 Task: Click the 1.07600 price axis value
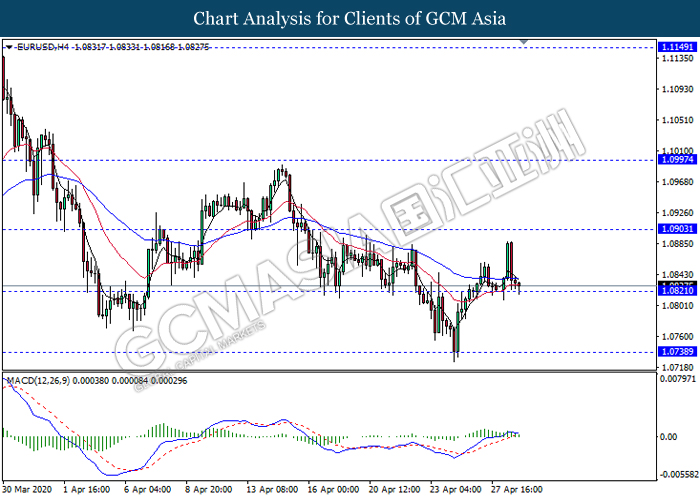click(x=677, y=337)
